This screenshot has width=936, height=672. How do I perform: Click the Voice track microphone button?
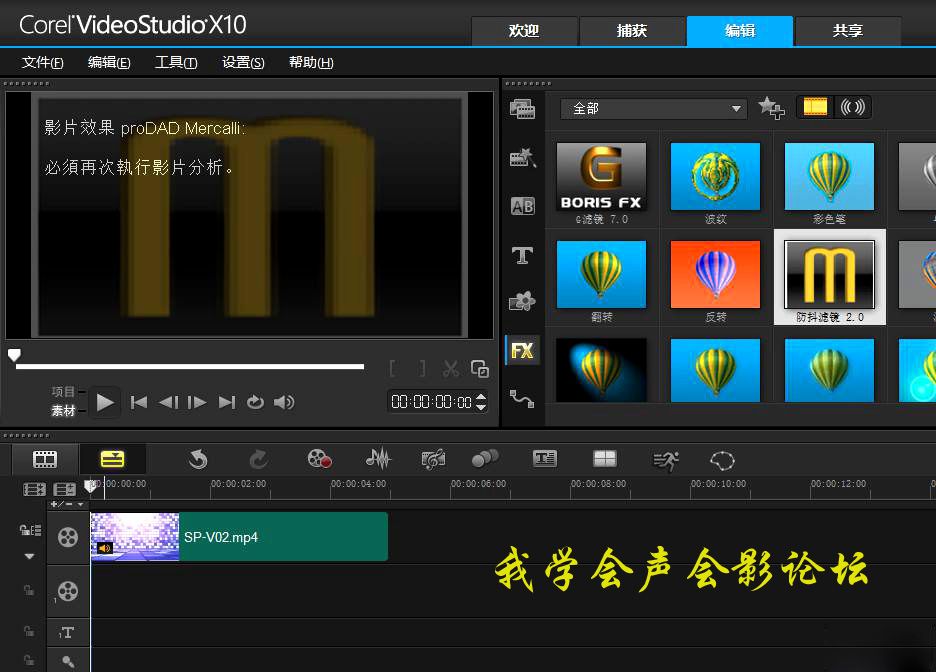pos(67,661)
